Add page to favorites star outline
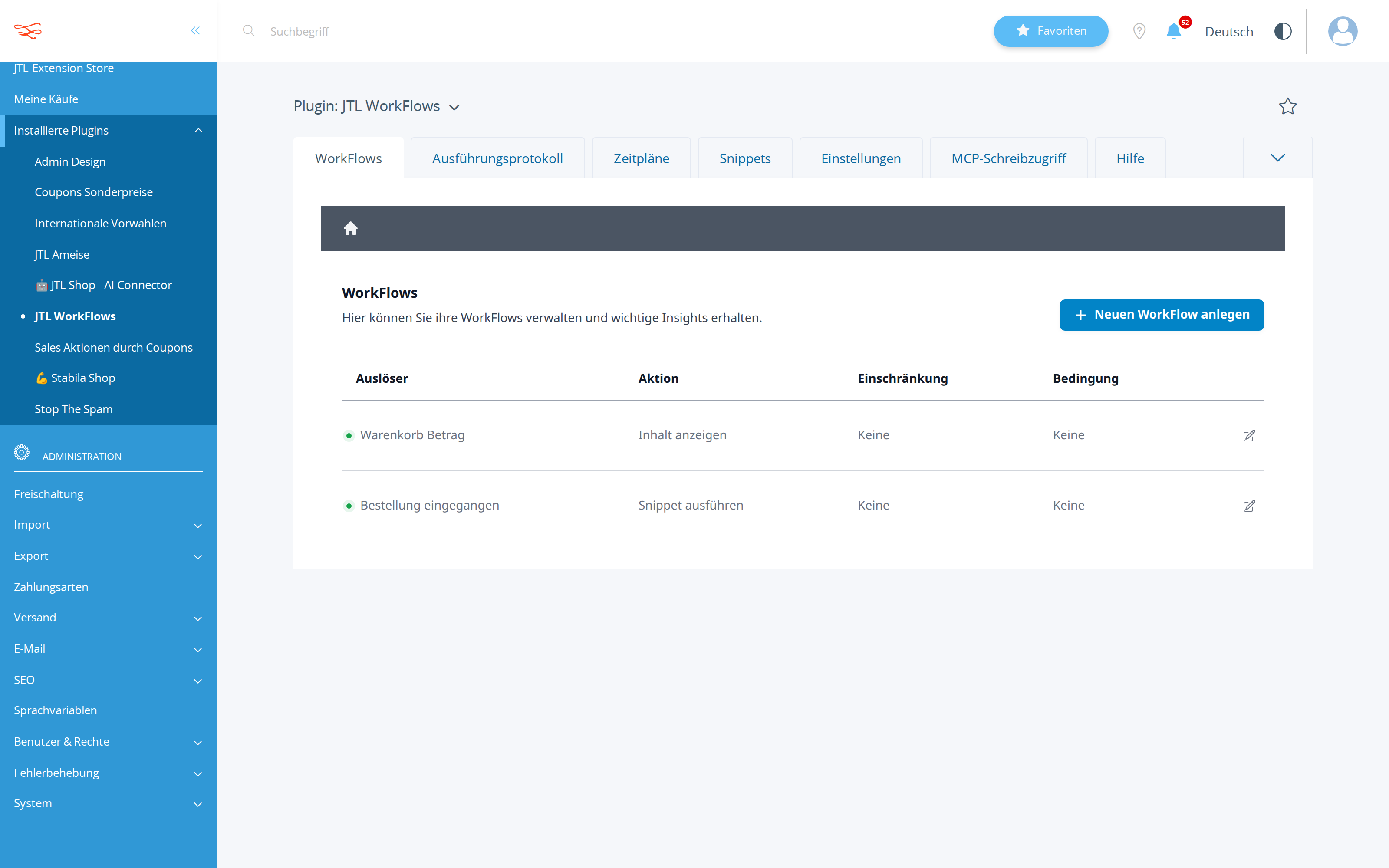The width and height of the screenshot is (1389, 868). coord(1287,106)
